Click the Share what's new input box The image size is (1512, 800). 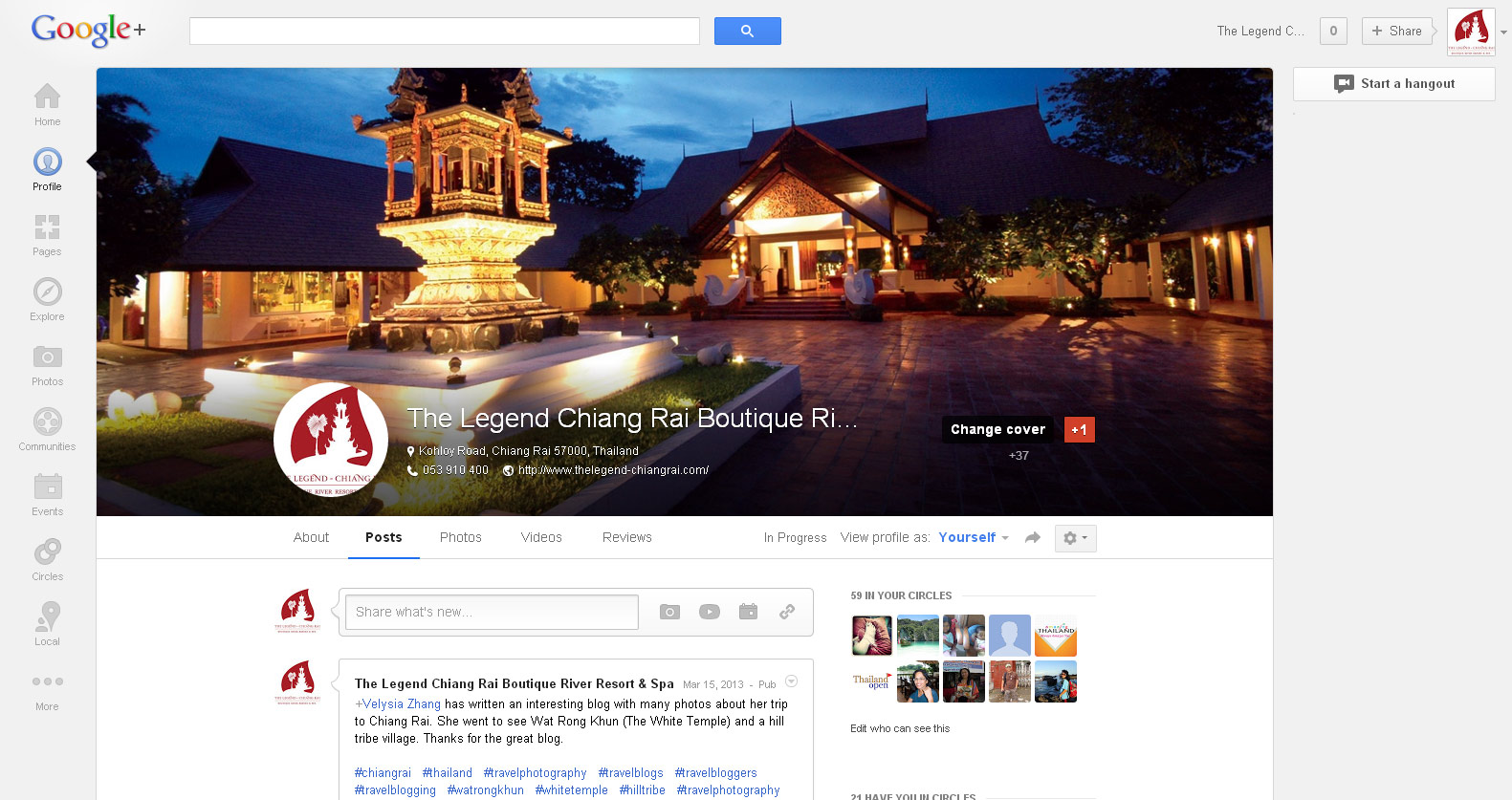pyautogui.click(x=492, y=612)
